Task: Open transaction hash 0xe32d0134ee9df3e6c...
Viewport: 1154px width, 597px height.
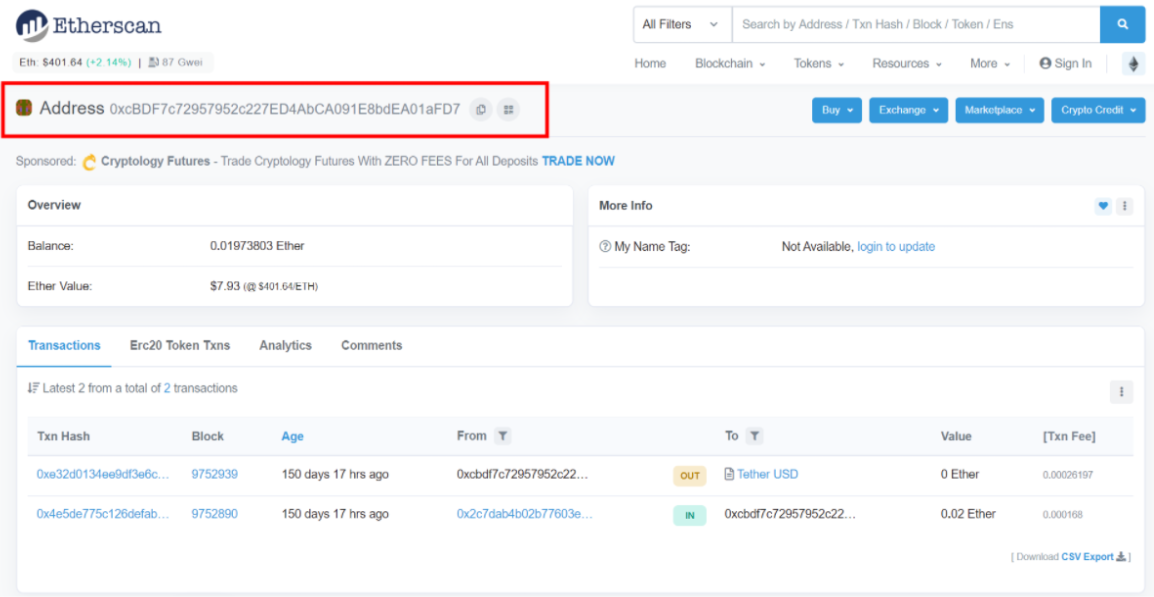Action: click(103, 475)
